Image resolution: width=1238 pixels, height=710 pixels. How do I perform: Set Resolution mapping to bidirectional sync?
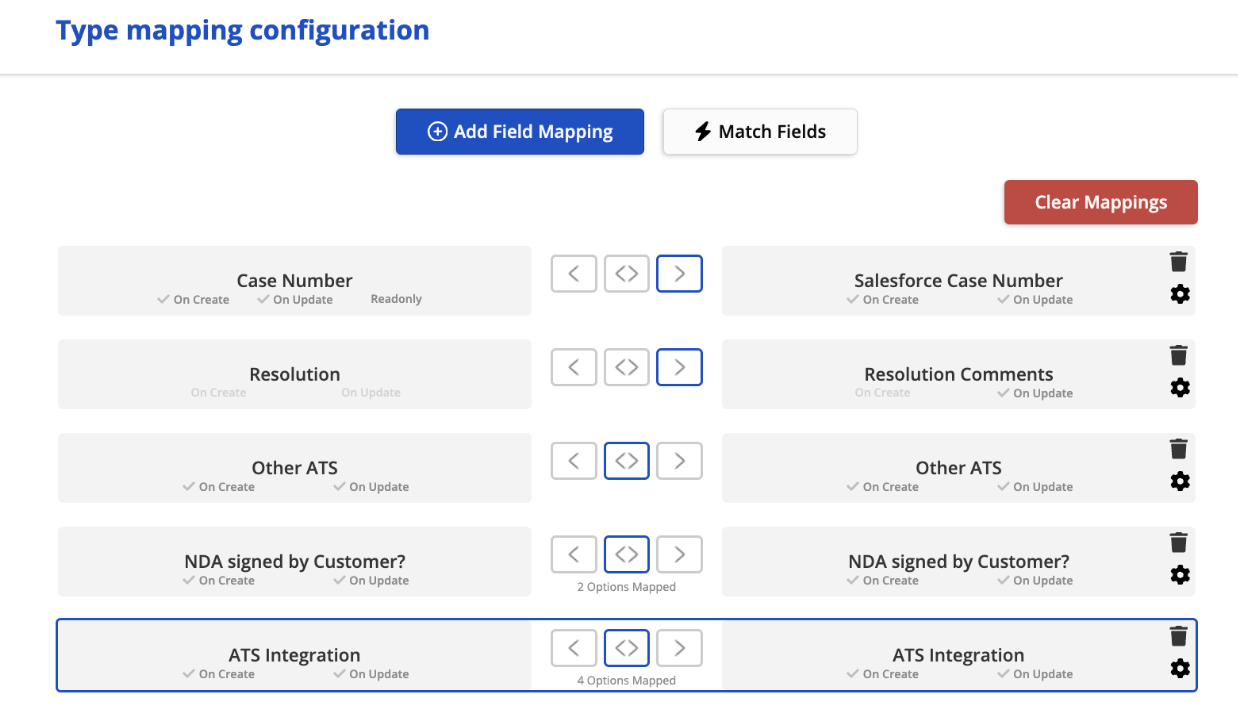pos(627,367)
